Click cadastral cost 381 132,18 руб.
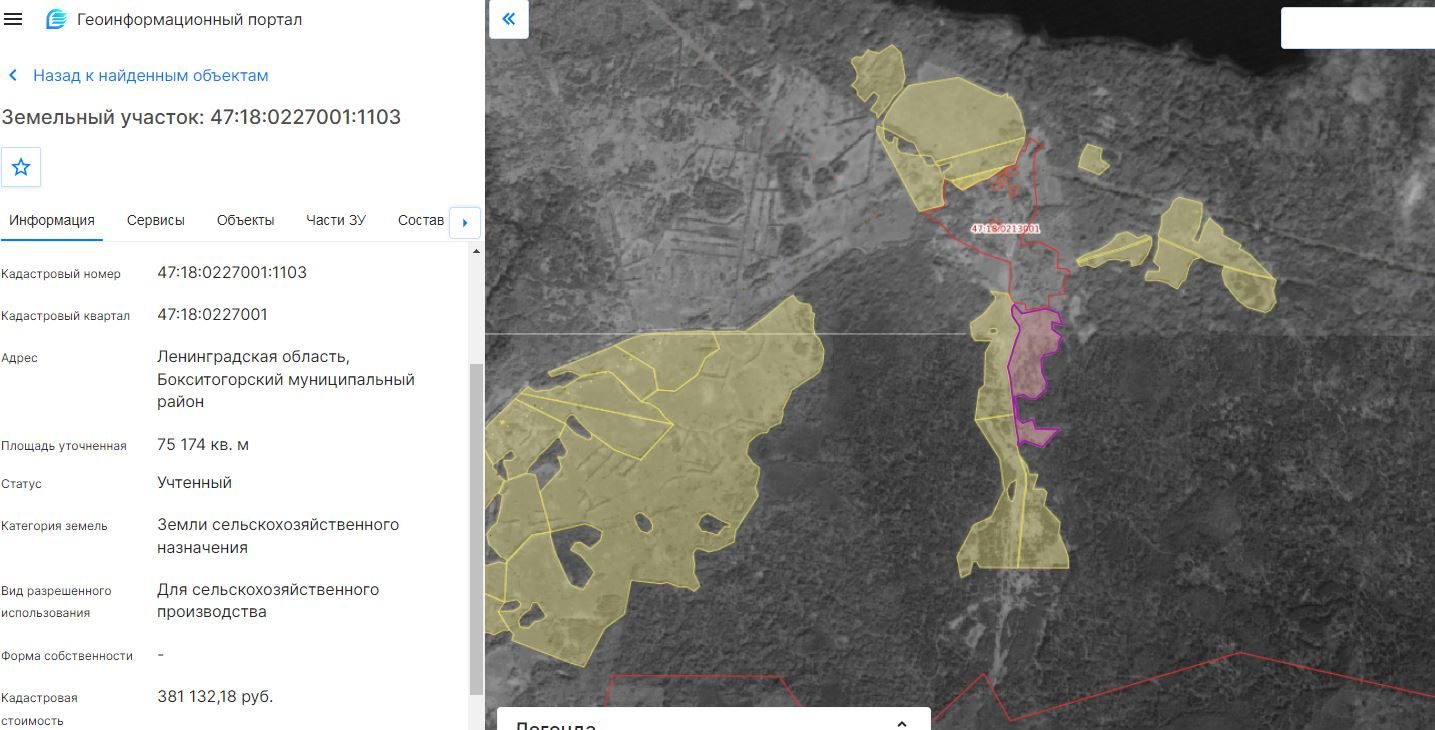Screen dimensions: 1435x730 tap(215, 697)
